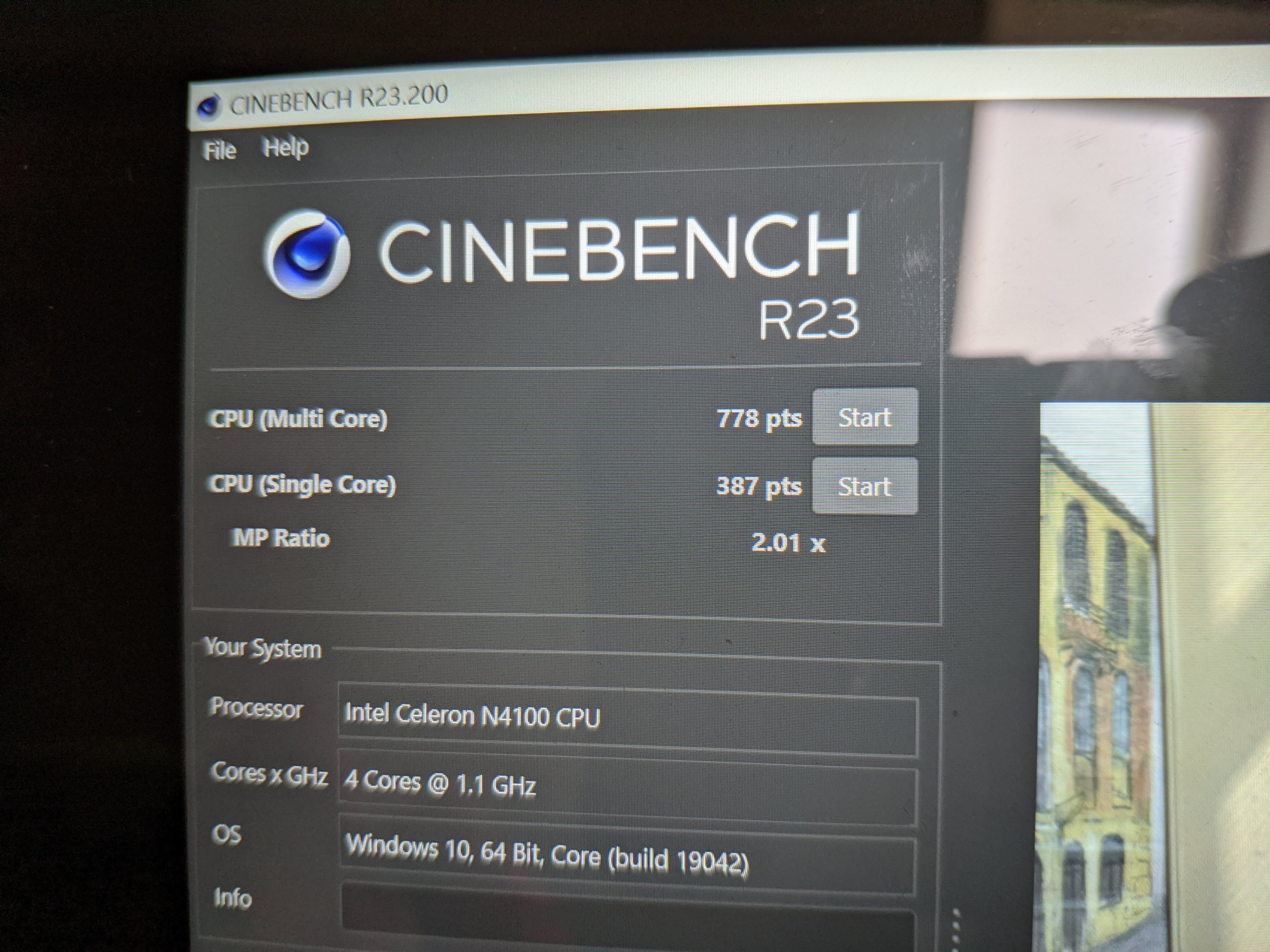The image size is (1270, 952).
Task: Click the CPU (Multi Core) label
Action: (x=298, y=419)
